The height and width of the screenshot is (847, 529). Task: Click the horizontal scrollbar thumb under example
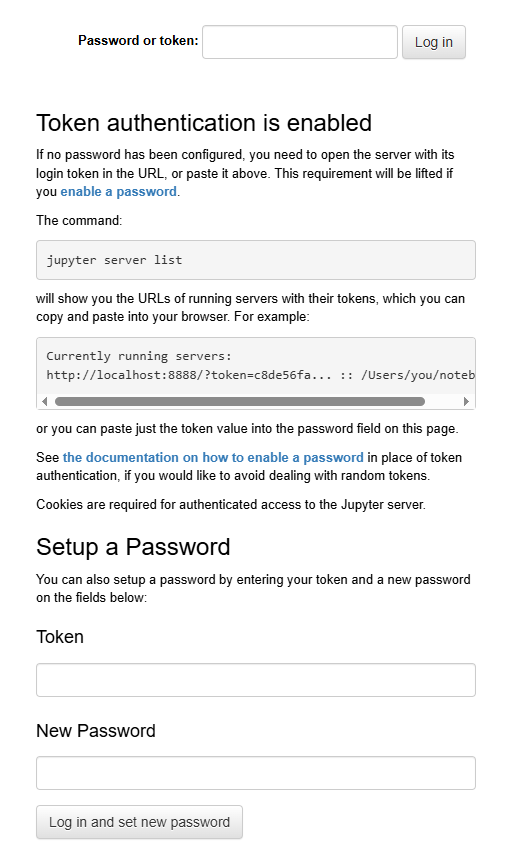239,401
